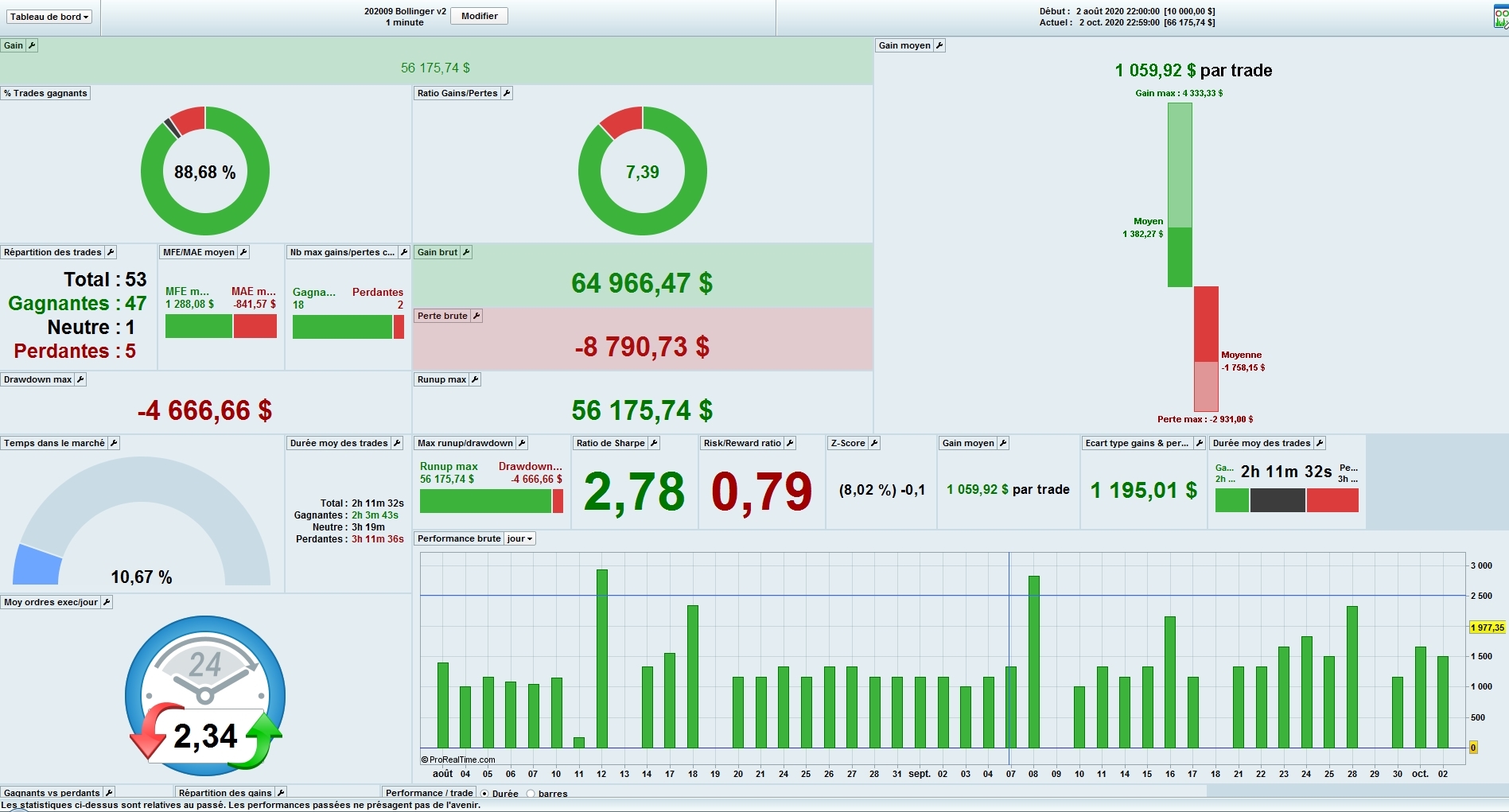This screenshot has width=1509, height=812.
Task: Open the wrench settings for Moy ordres exec/jour
Action: tap(107, 602)
